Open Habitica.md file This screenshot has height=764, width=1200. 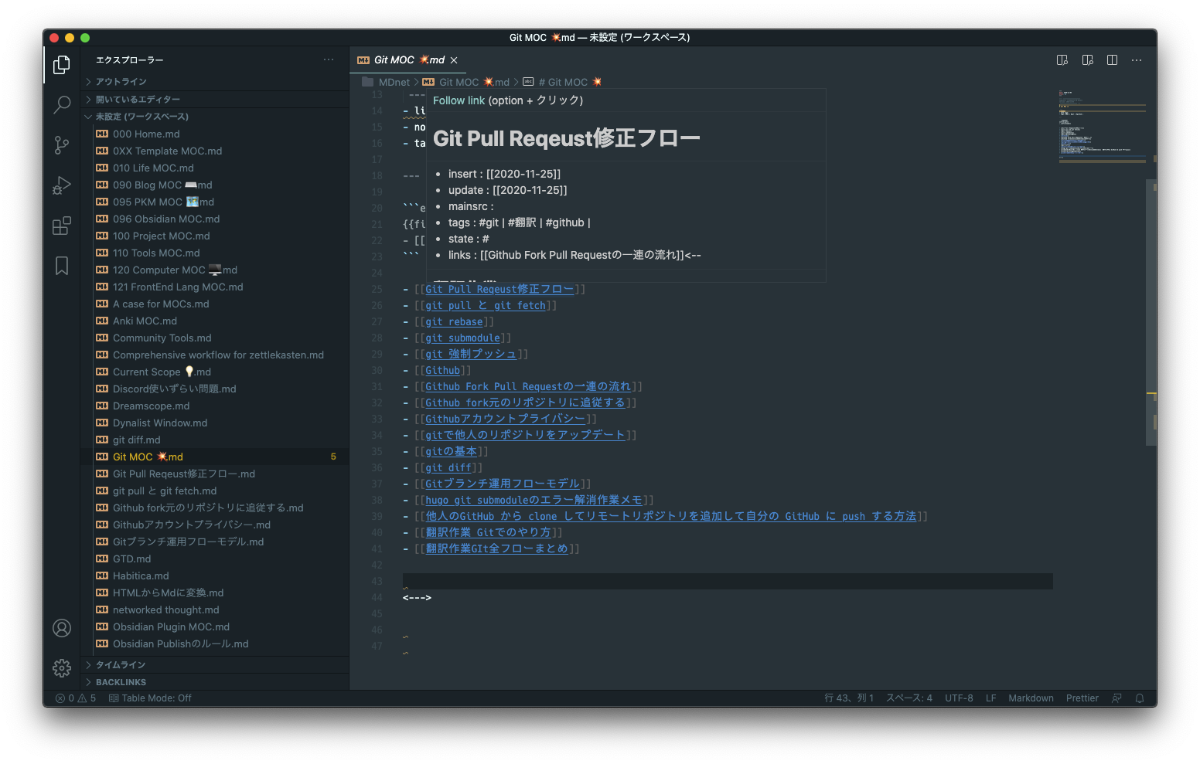215,576
